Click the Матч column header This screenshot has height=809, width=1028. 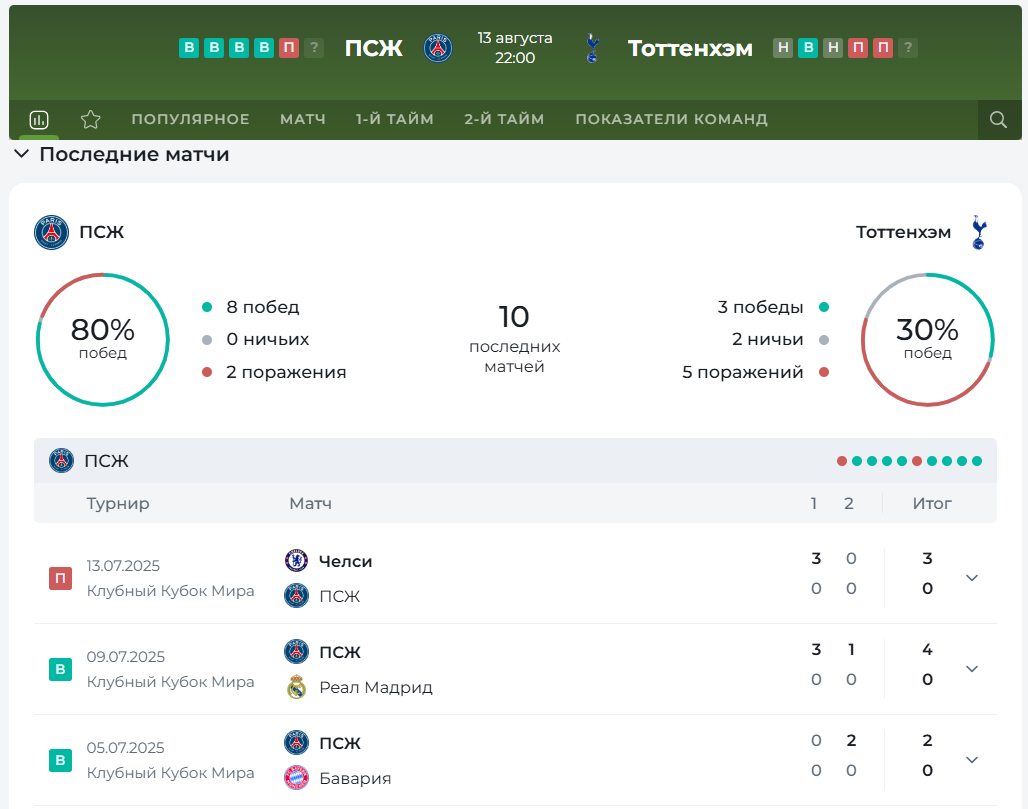pyautogui.click(x=311, y=503)
